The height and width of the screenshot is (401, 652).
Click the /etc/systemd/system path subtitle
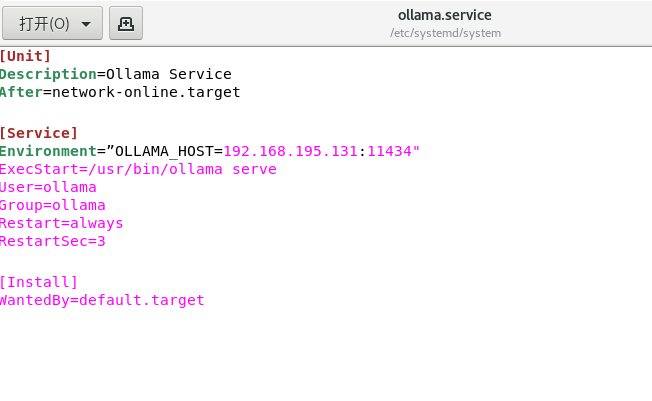[x=445, y=33]
